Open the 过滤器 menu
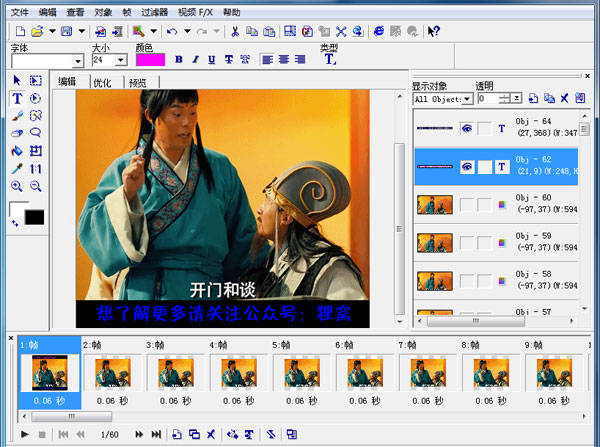The height and width of the screenshot is (447, 600). point(155,12)
